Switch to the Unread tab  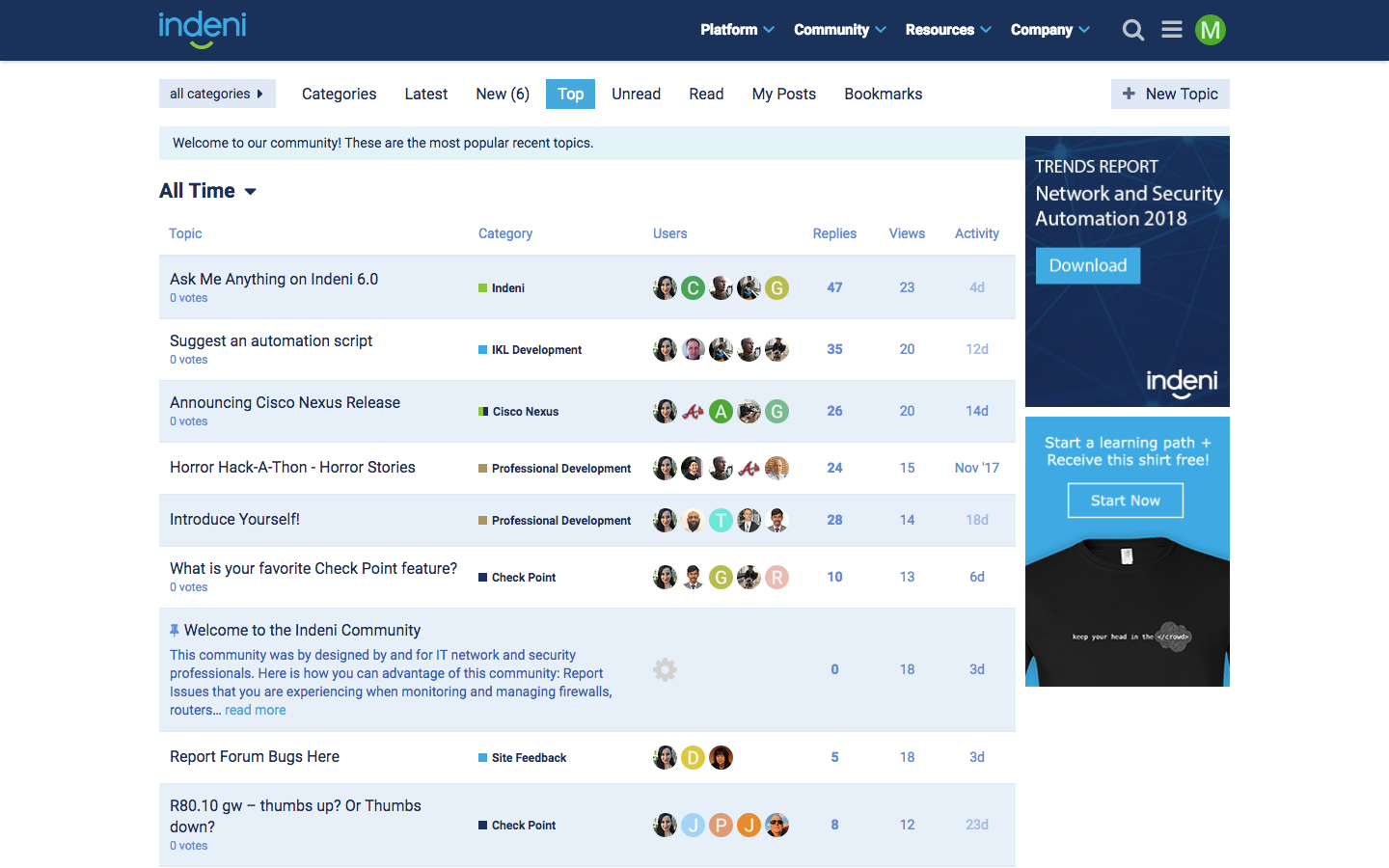[636, 94]
